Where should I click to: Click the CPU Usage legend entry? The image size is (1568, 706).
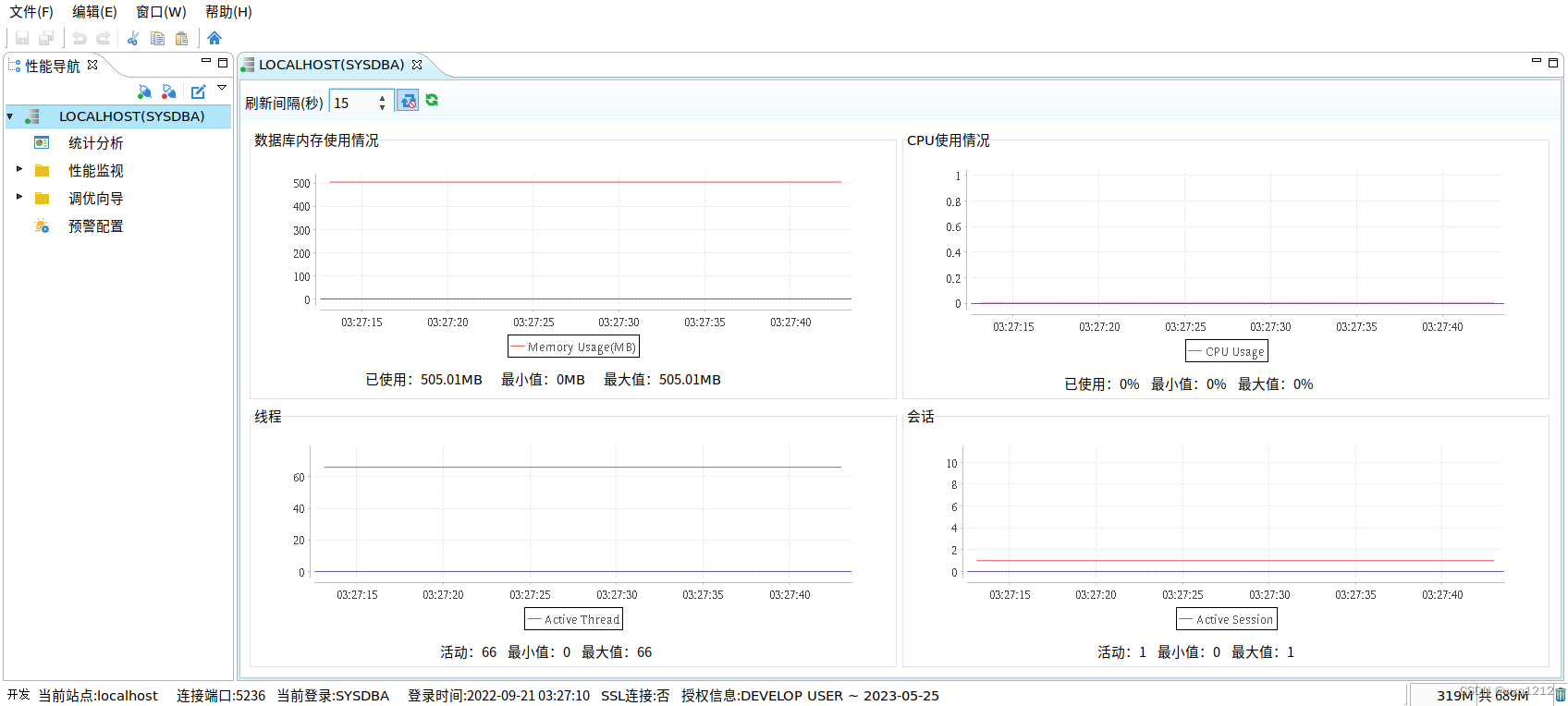1226,351
